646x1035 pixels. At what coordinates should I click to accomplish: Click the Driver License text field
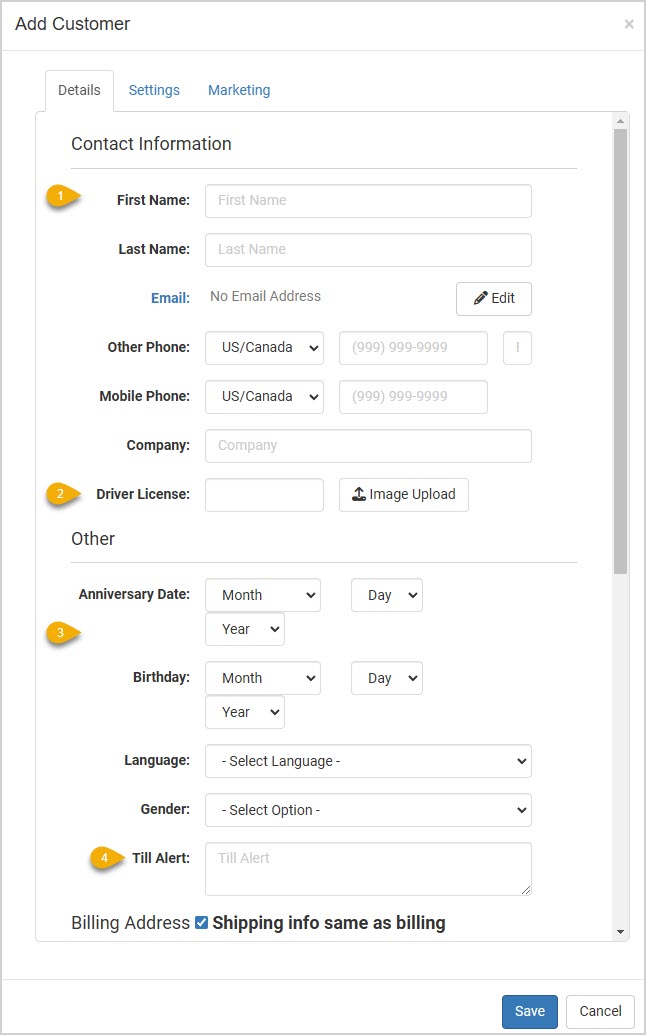click(x=264, y=494)
